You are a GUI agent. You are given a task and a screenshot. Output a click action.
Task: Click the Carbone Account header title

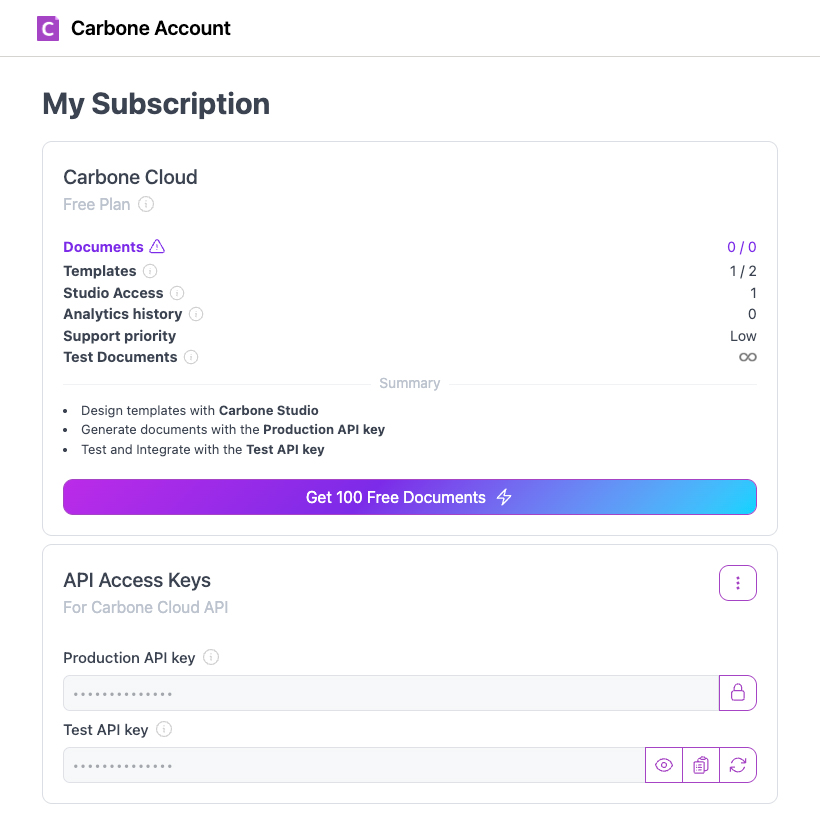[x=151, y=29]
